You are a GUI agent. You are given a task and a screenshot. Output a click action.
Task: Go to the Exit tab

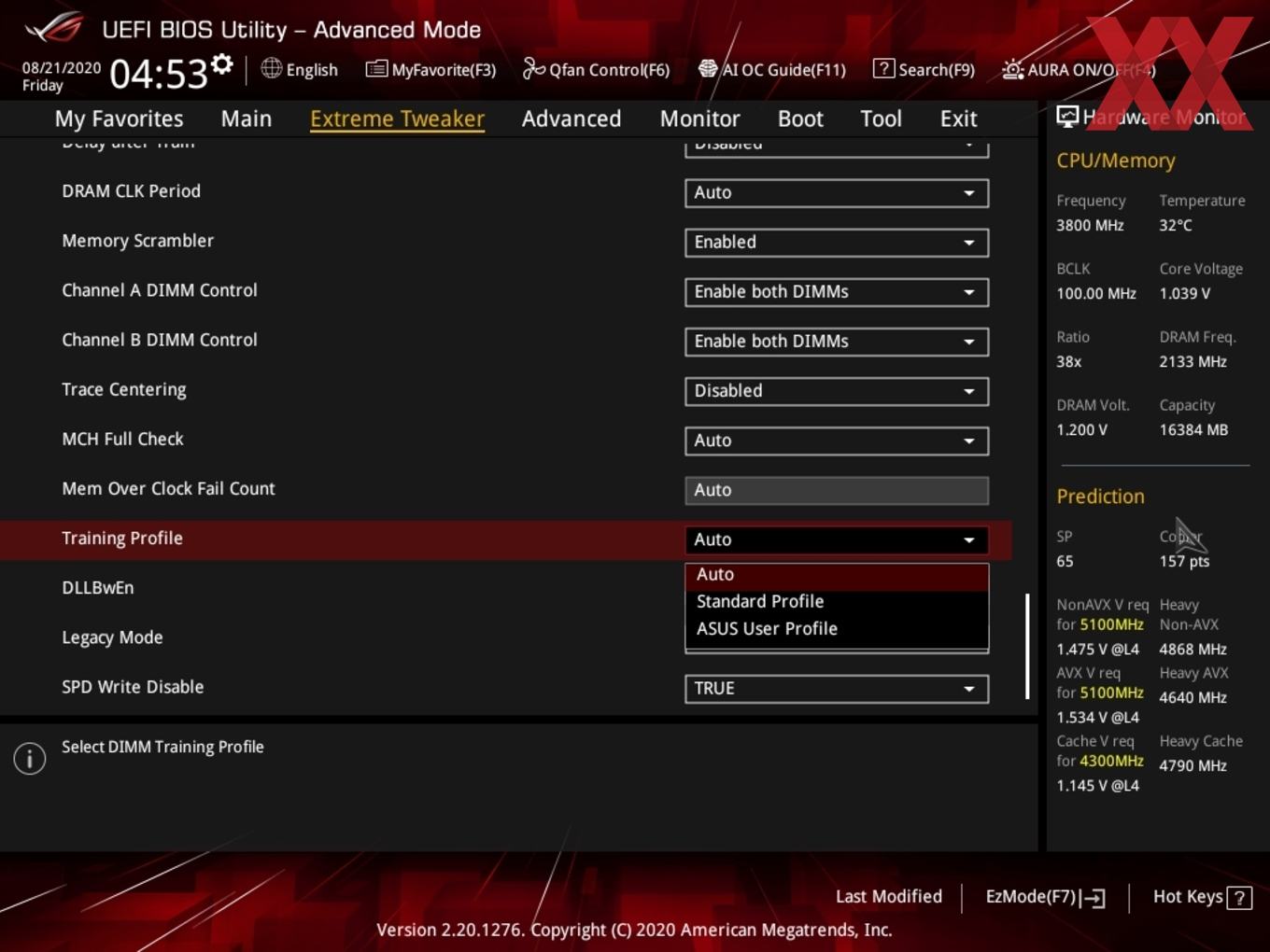coord(958,119)
